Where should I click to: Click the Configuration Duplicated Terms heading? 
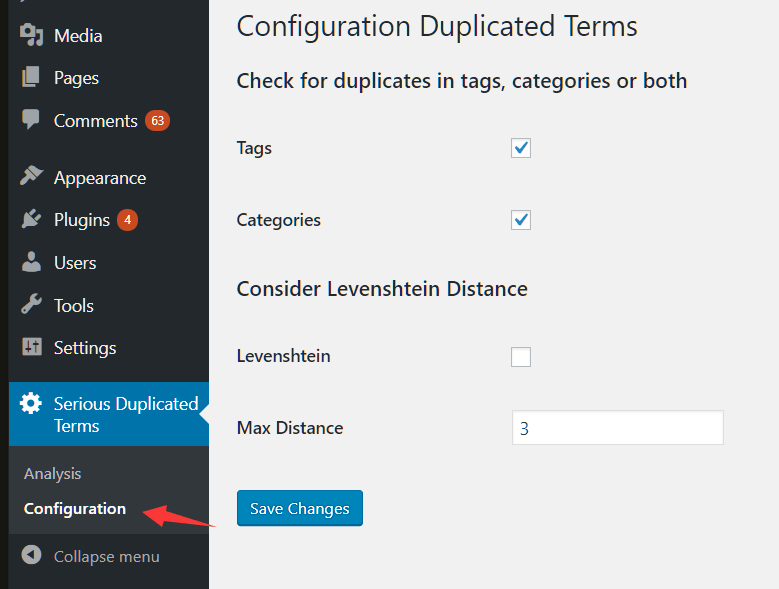[437, 26]
